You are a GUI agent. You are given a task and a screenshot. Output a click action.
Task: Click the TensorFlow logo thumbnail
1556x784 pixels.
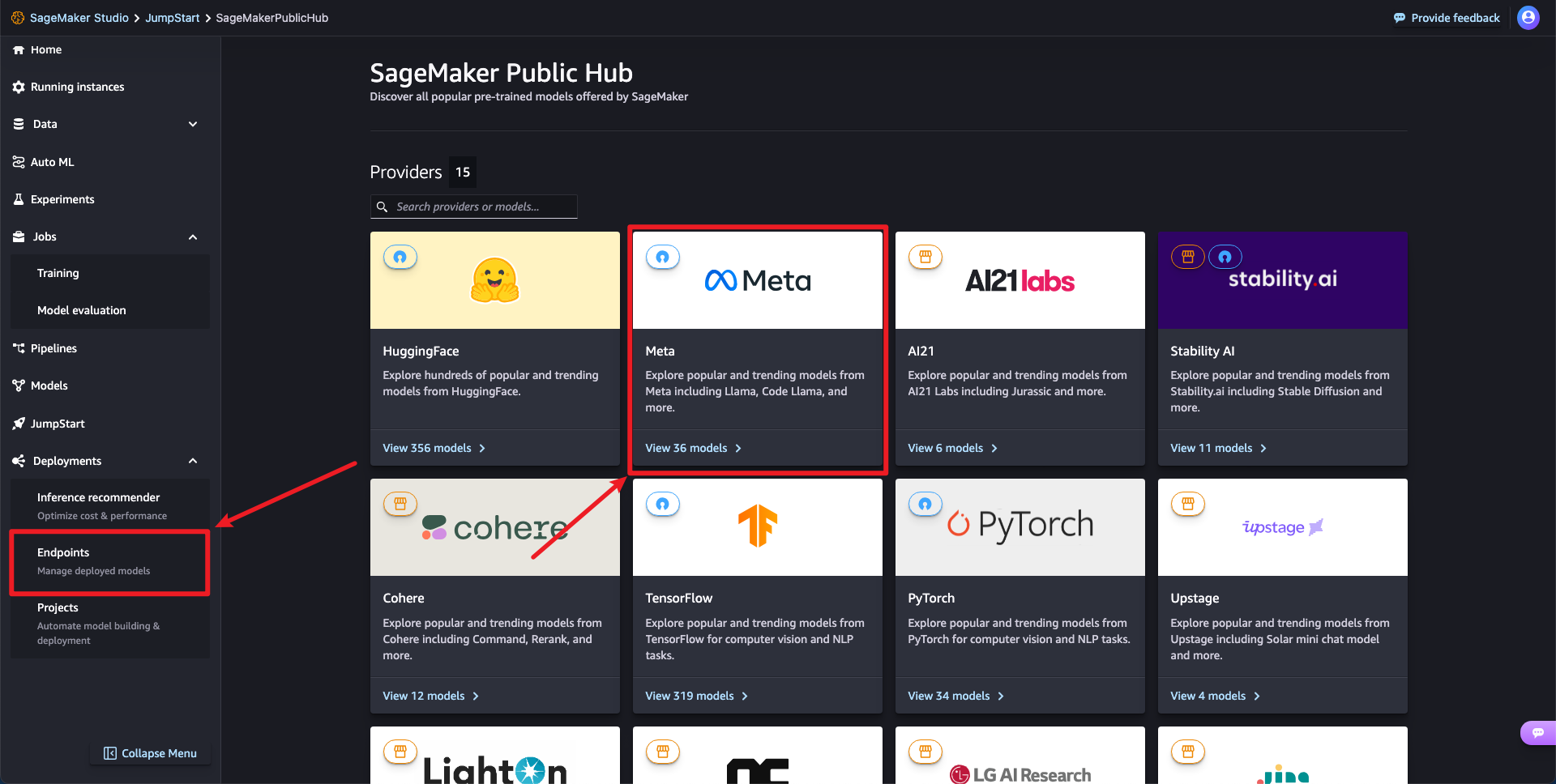coord(758,527)
